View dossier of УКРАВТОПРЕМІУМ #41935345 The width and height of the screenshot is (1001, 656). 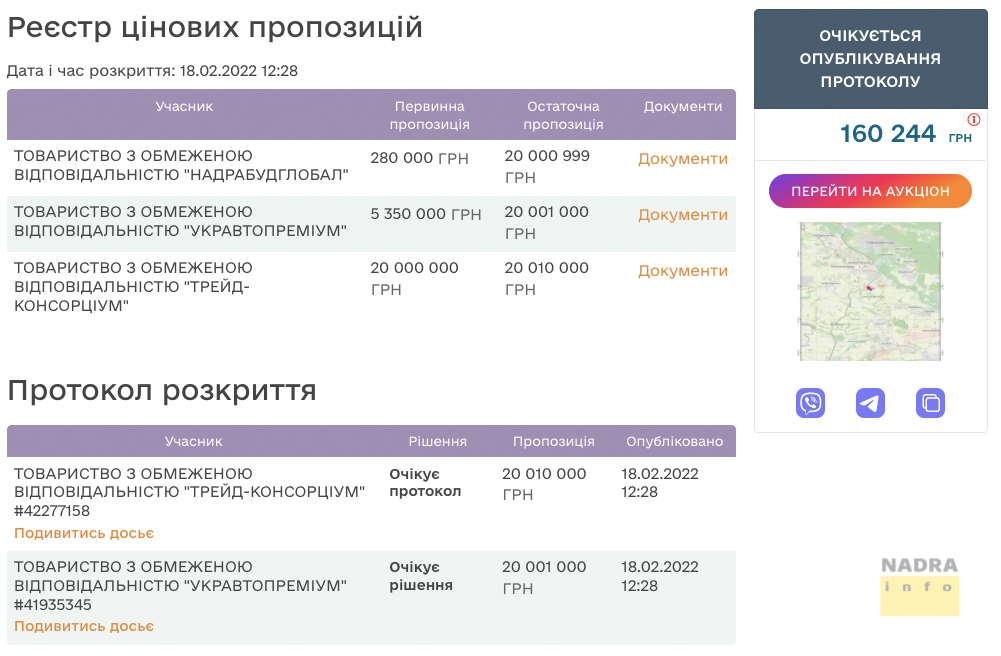(84, 626)
